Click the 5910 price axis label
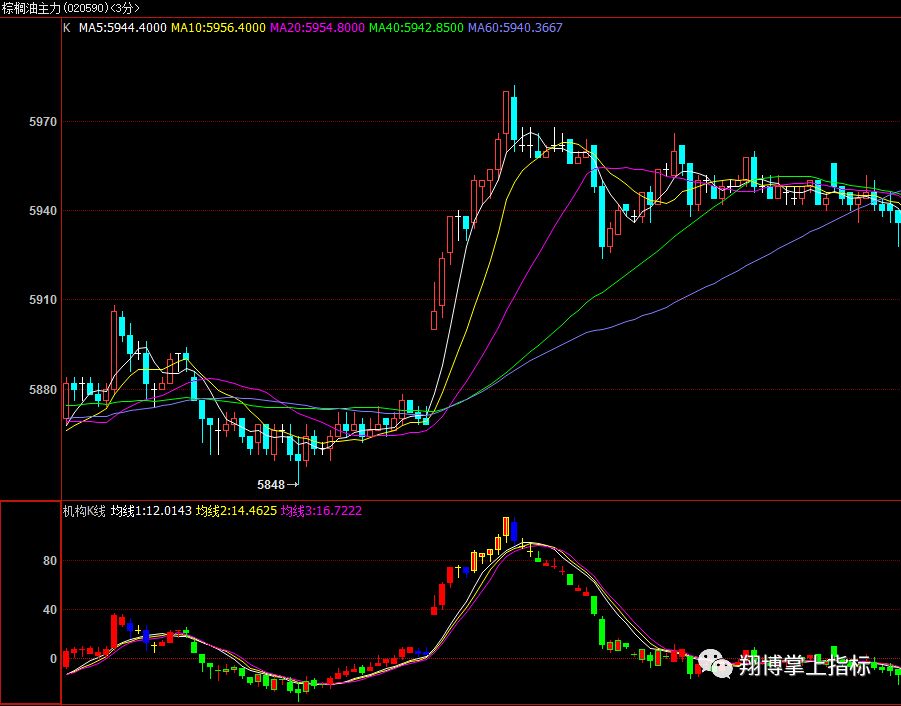 (43, 300)
